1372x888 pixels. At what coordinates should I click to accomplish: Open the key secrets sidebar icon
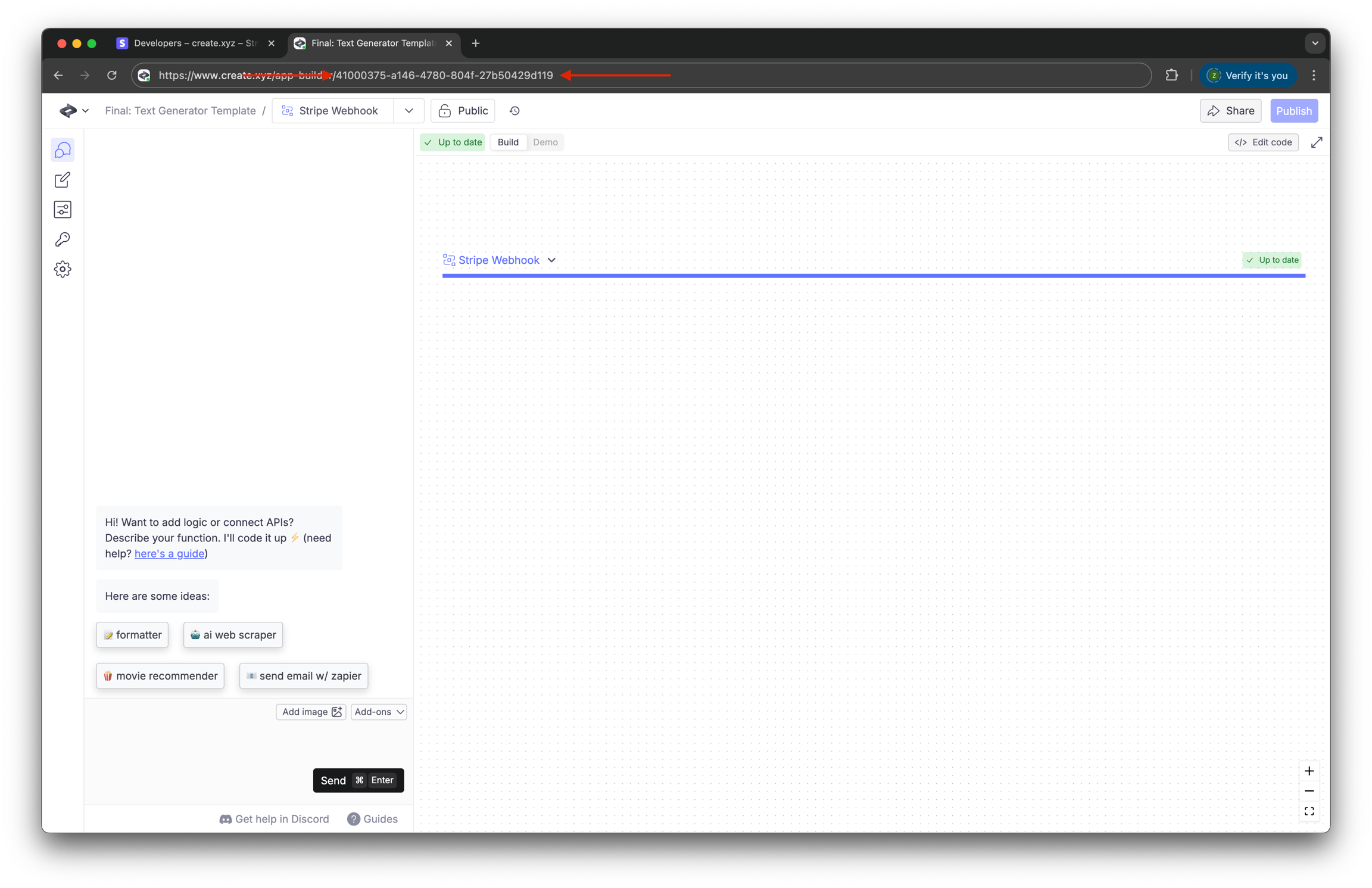63,239
